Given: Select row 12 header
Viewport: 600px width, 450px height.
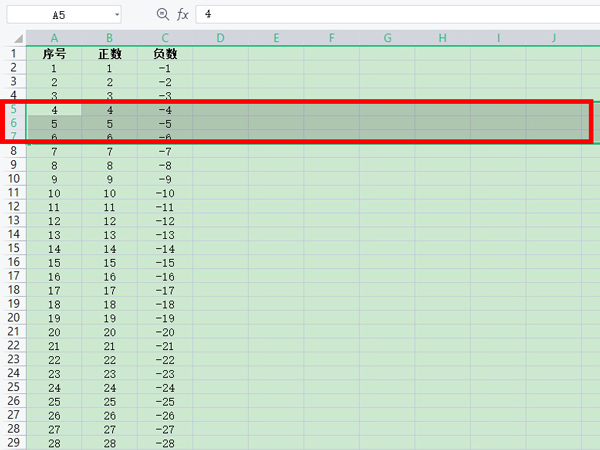Looking at the screenshot, I should tap(13, 207).
